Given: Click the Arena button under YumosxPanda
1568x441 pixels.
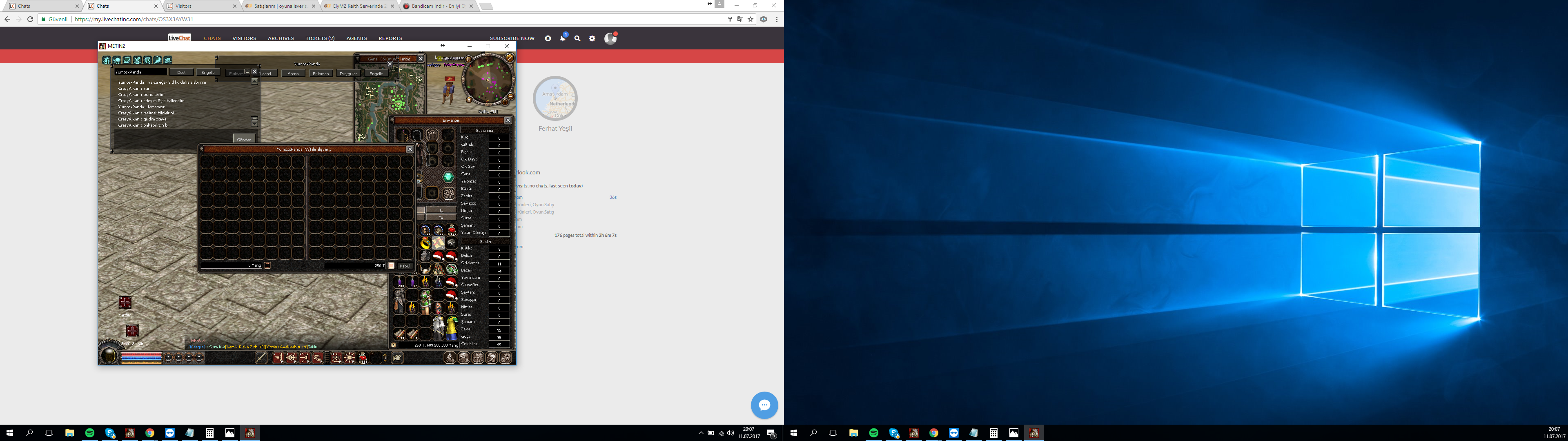Looking at the screenshot, I should [x=294, y=73].
